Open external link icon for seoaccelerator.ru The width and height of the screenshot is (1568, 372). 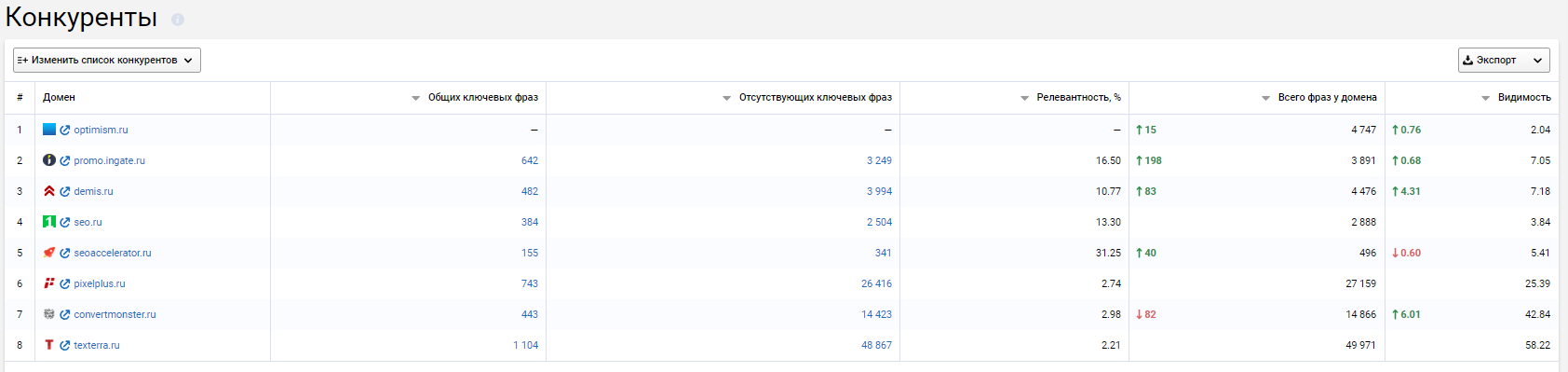tap(65, 254)
